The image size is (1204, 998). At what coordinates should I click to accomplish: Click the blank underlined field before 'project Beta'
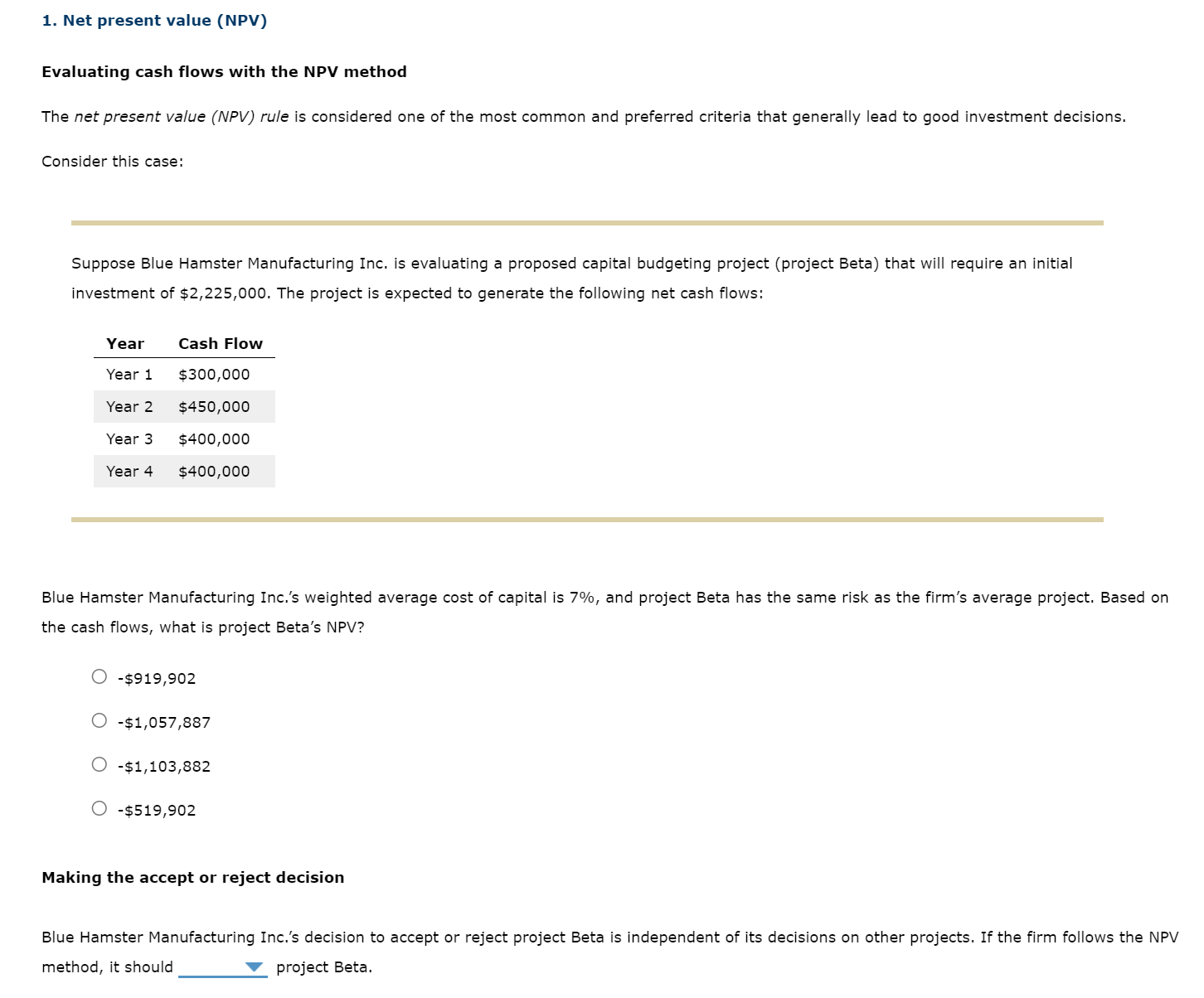tap(211, 970)
